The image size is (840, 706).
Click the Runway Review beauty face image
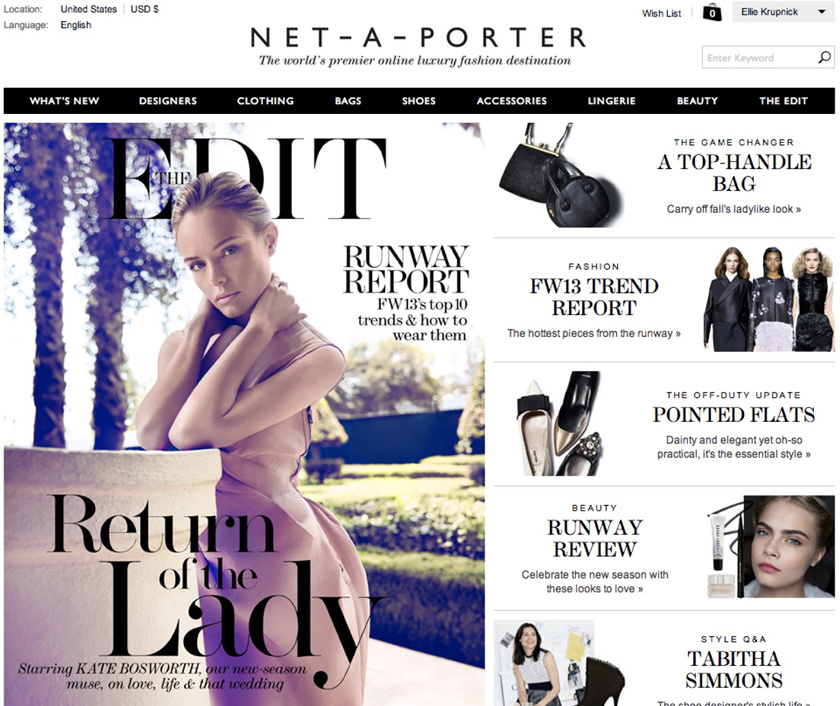click(x=770, y=546)
